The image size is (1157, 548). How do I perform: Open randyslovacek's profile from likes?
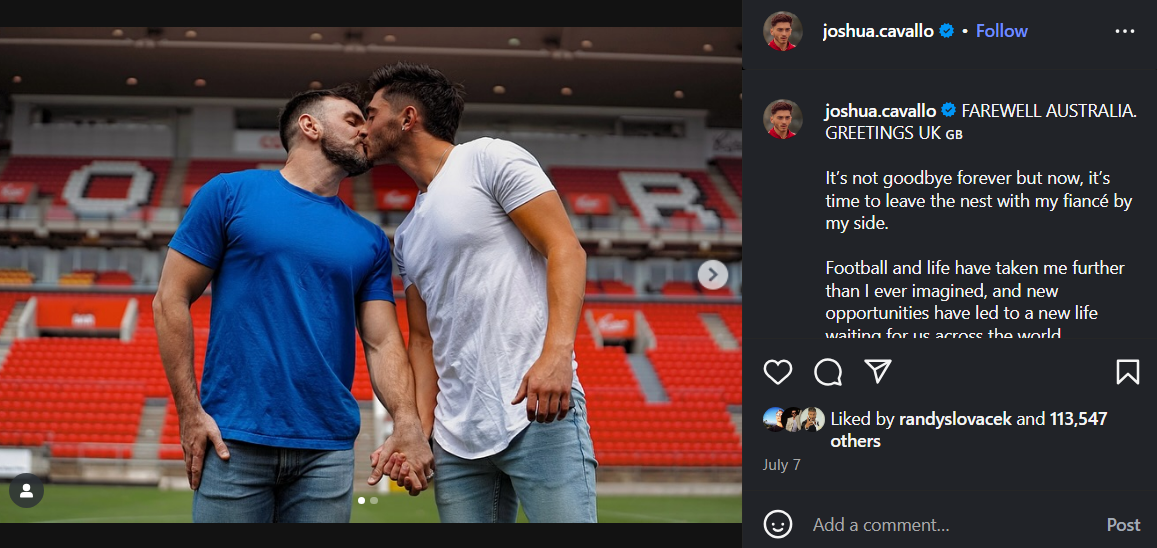[954, 419]
